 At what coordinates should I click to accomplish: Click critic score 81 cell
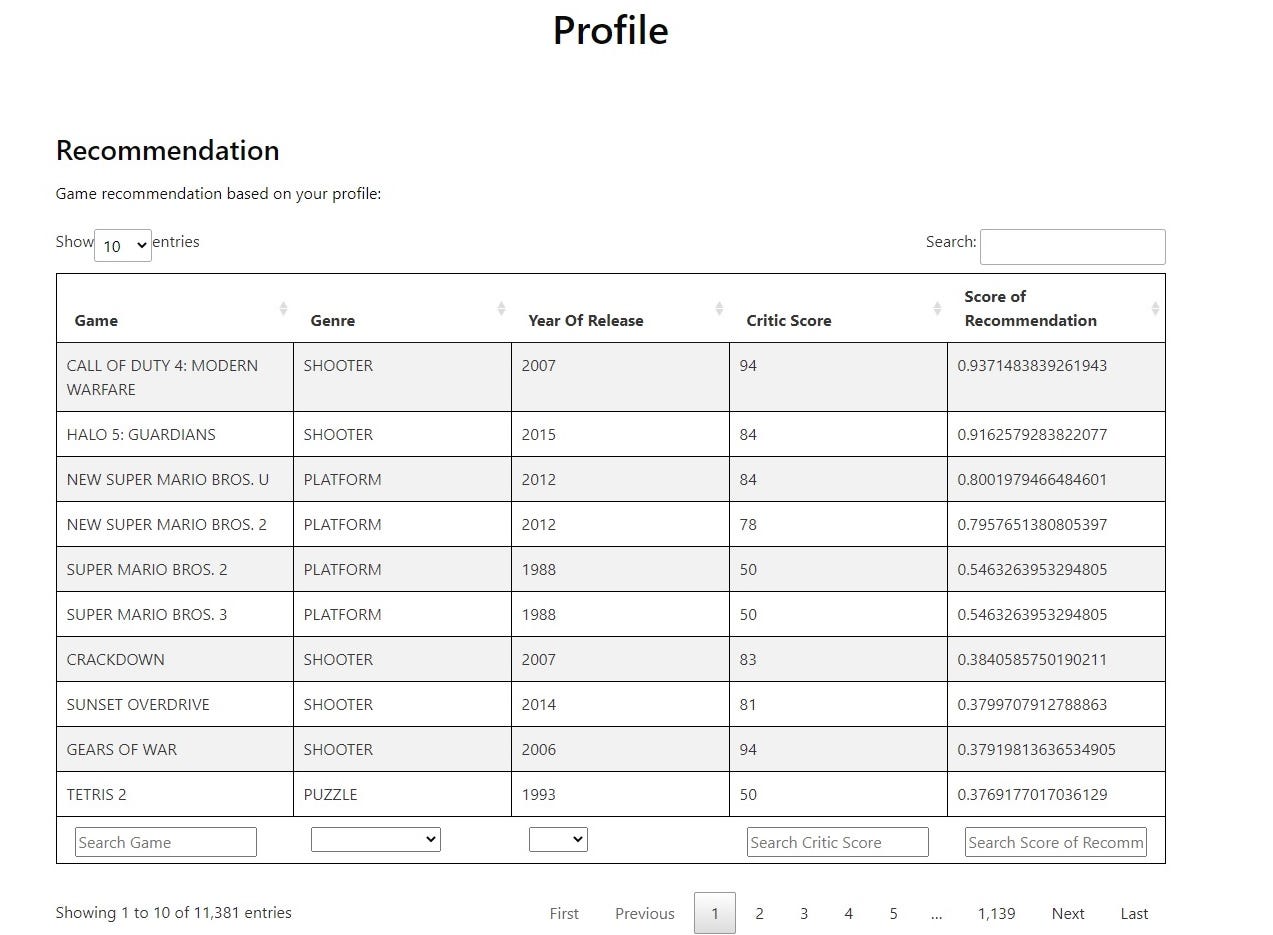(838, 704)
